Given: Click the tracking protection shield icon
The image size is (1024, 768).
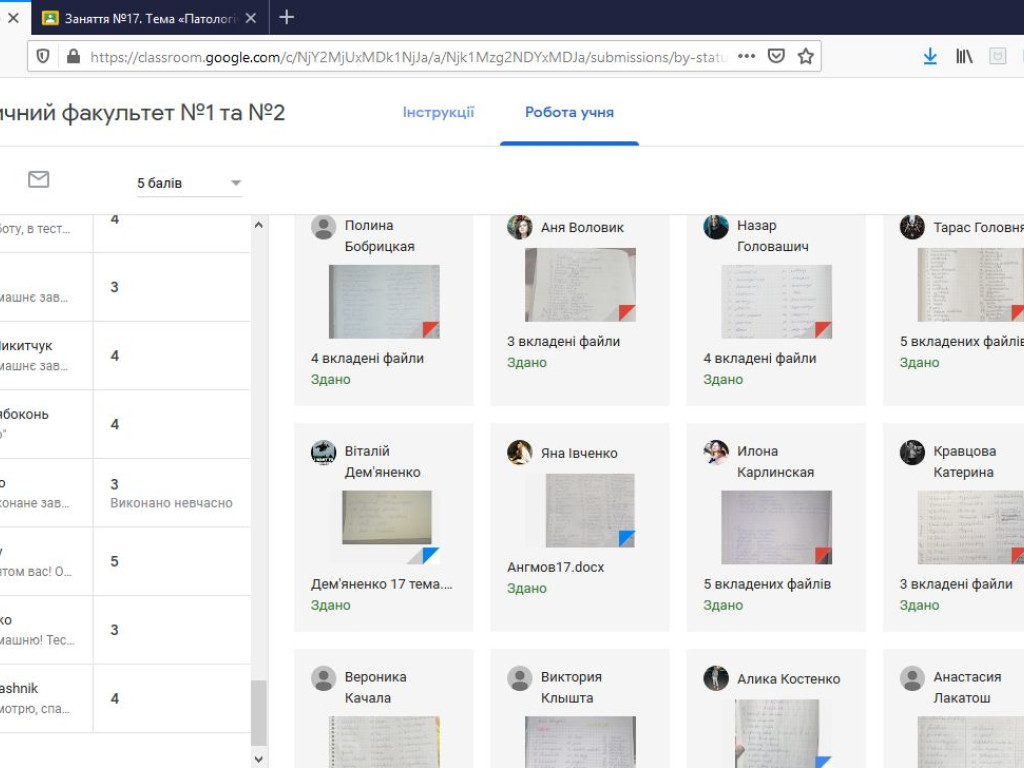Looking at the screenshot, I should coord(43,57).
